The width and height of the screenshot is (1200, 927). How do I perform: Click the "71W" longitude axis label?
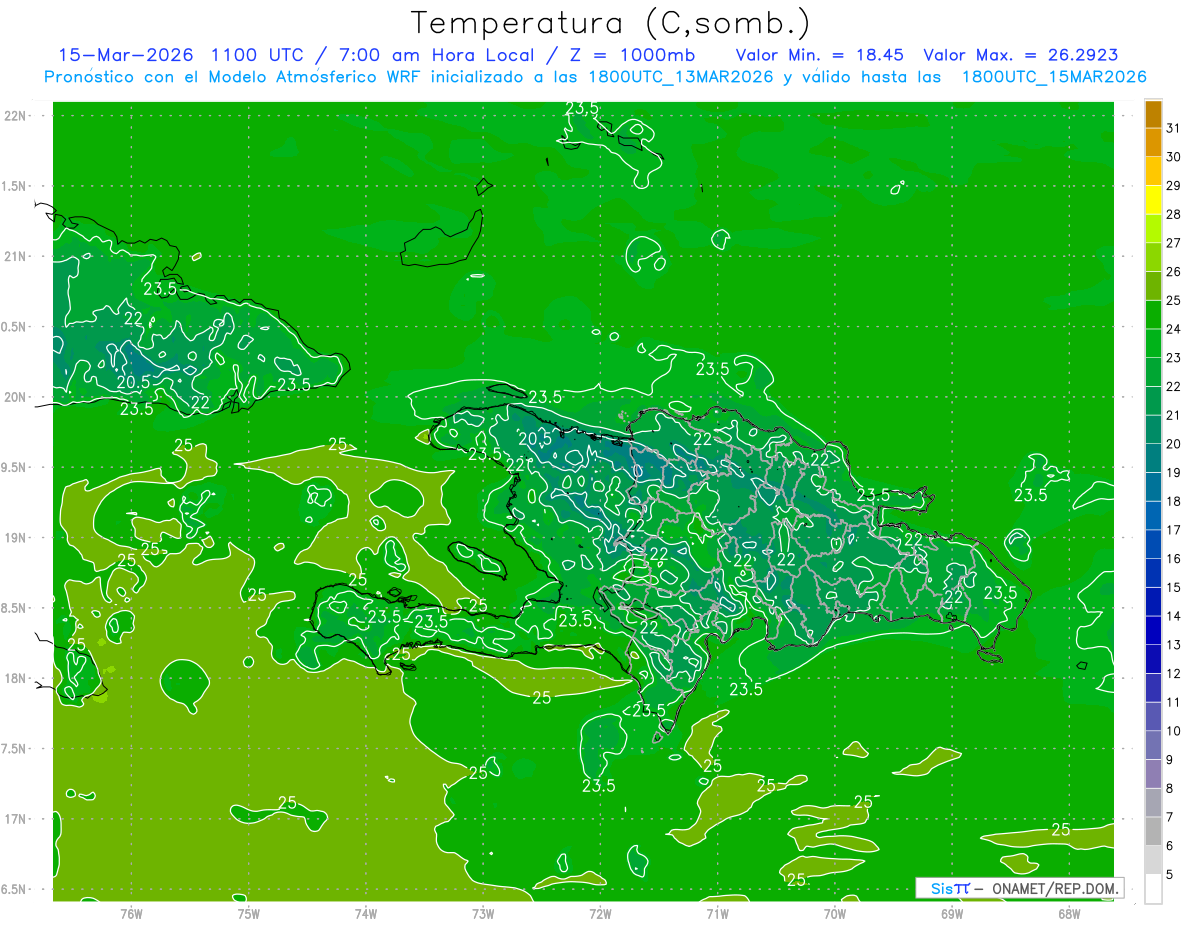(717, 913)
